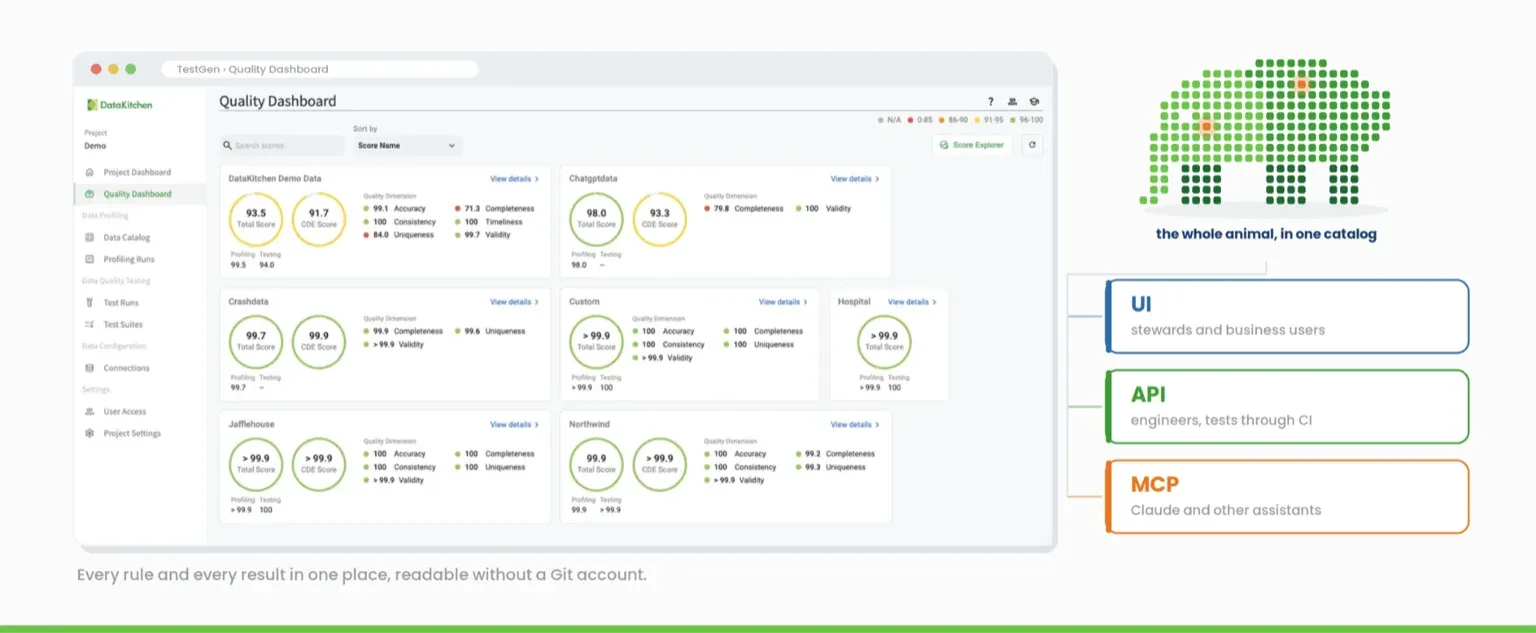Viewport: 1536px width, 633px height.
Task: Click the 93.3 CDE Score circle
Action: tap(660, 219)
